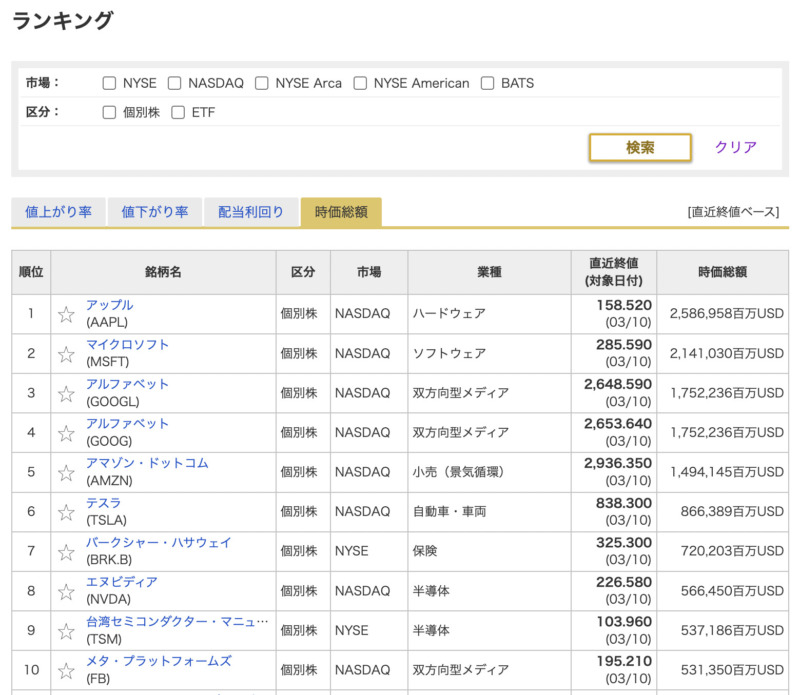Viewport: 800px width, 695px height.
Task: Click the 市場 column header in the table
Action: (x=369, y=272)
